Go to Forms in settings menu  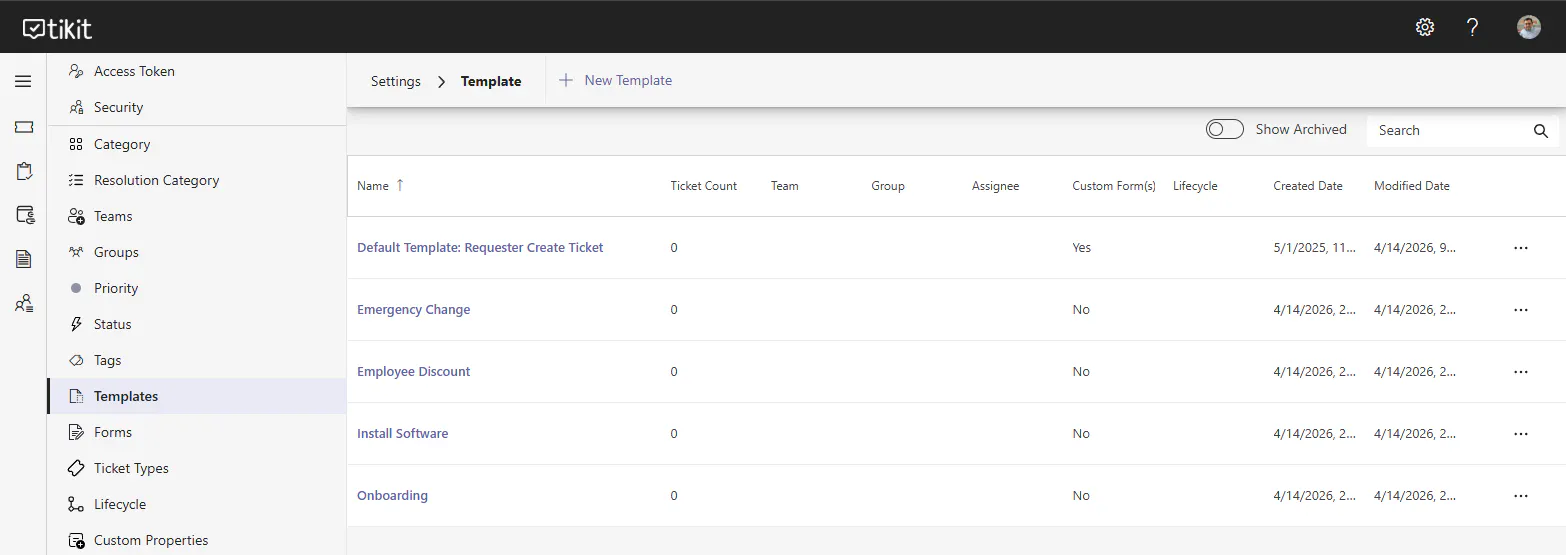pyautogui.click(x=112, y=432)
